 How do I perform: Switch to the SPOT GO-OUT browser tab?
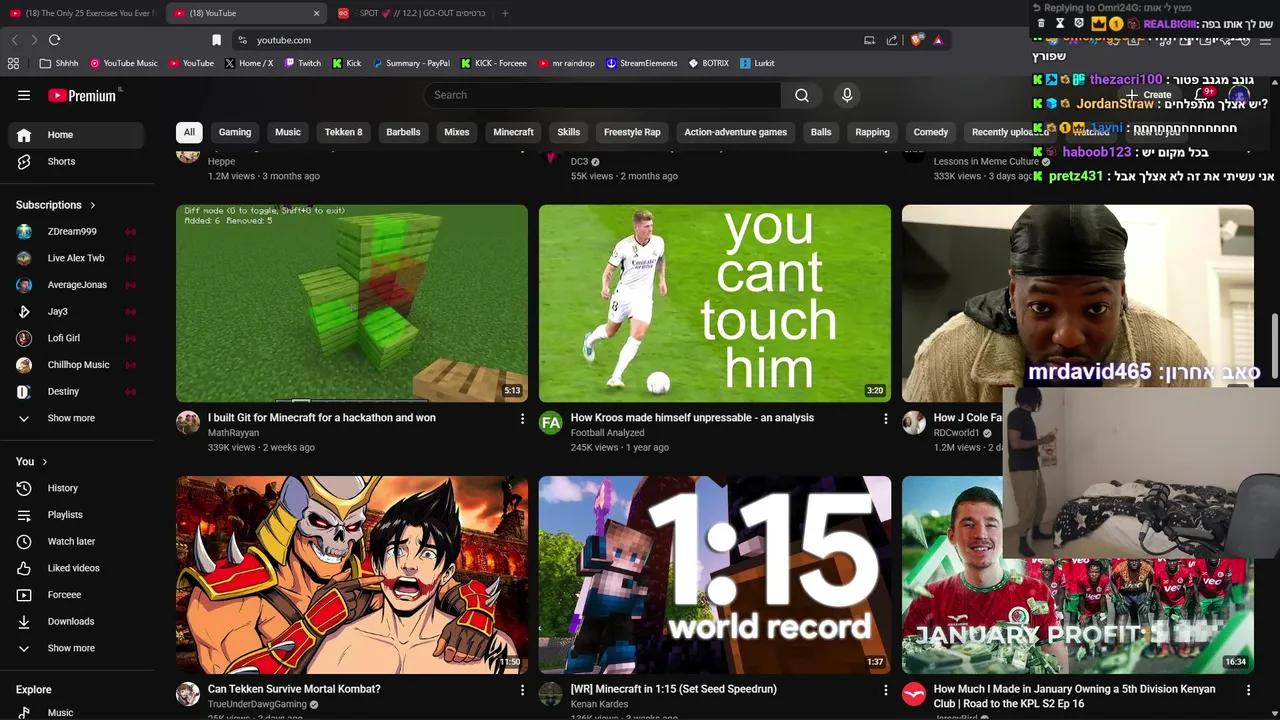(410, 13)
